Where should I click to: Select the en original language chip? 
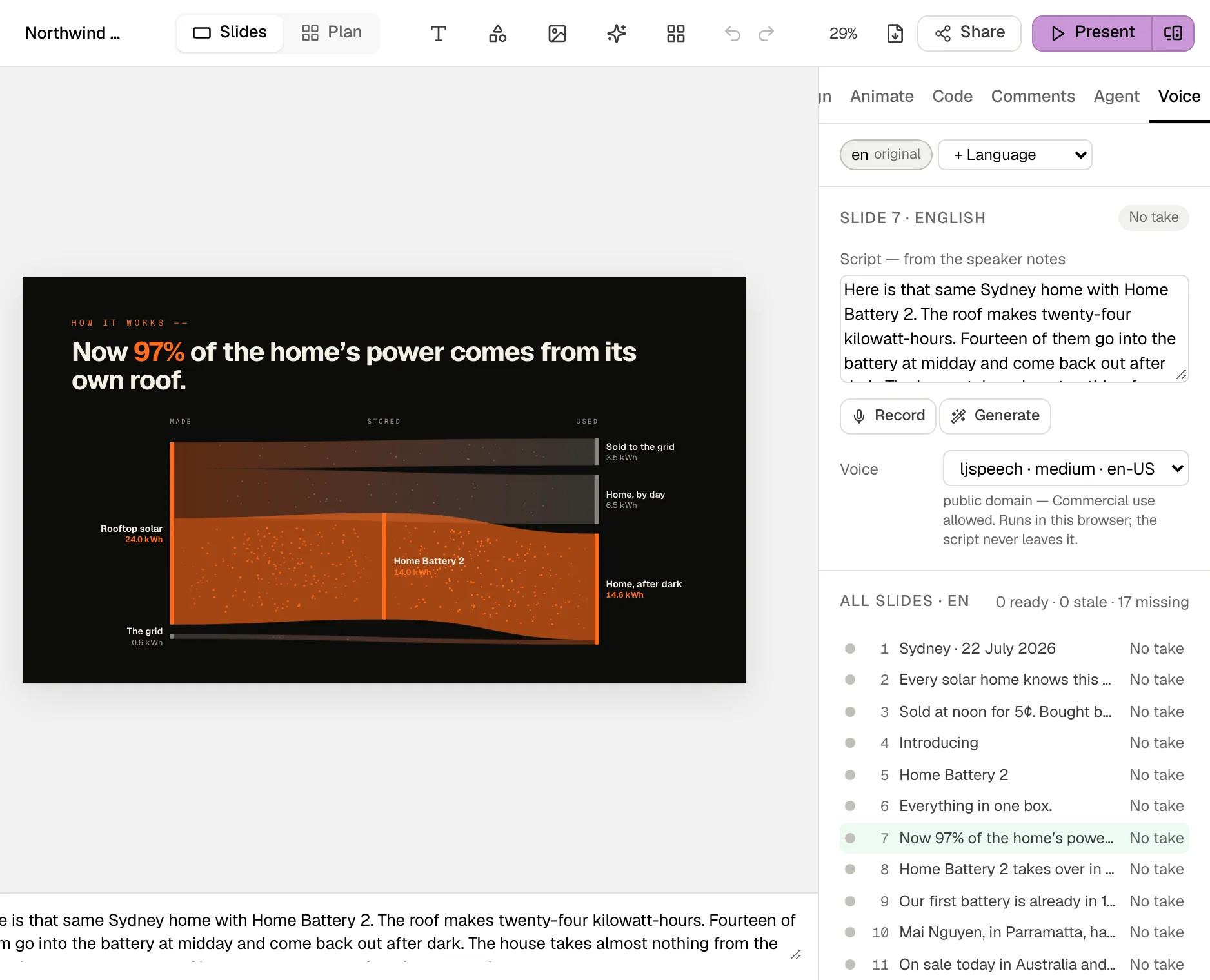point(886,155)
